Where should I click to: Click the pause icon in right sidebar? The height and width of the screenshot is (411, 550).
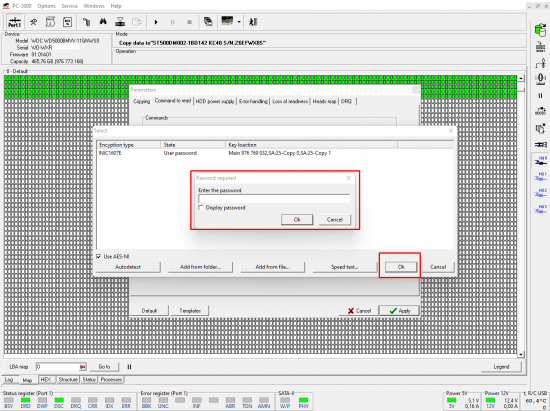pyautogui.click(x=540, y=95)
